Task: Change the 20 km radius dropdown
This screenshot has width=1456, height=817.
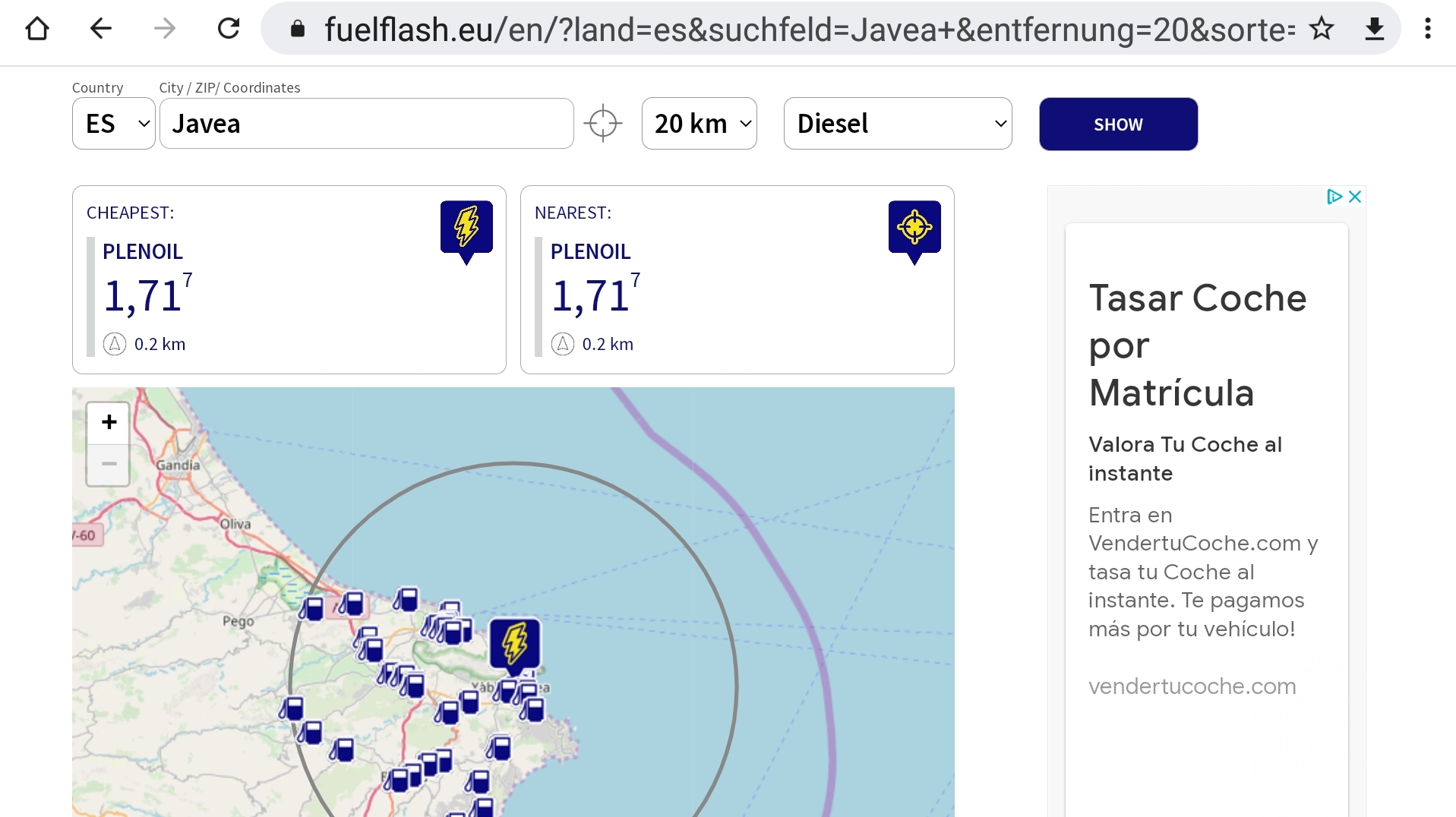Action: [700, 123]
